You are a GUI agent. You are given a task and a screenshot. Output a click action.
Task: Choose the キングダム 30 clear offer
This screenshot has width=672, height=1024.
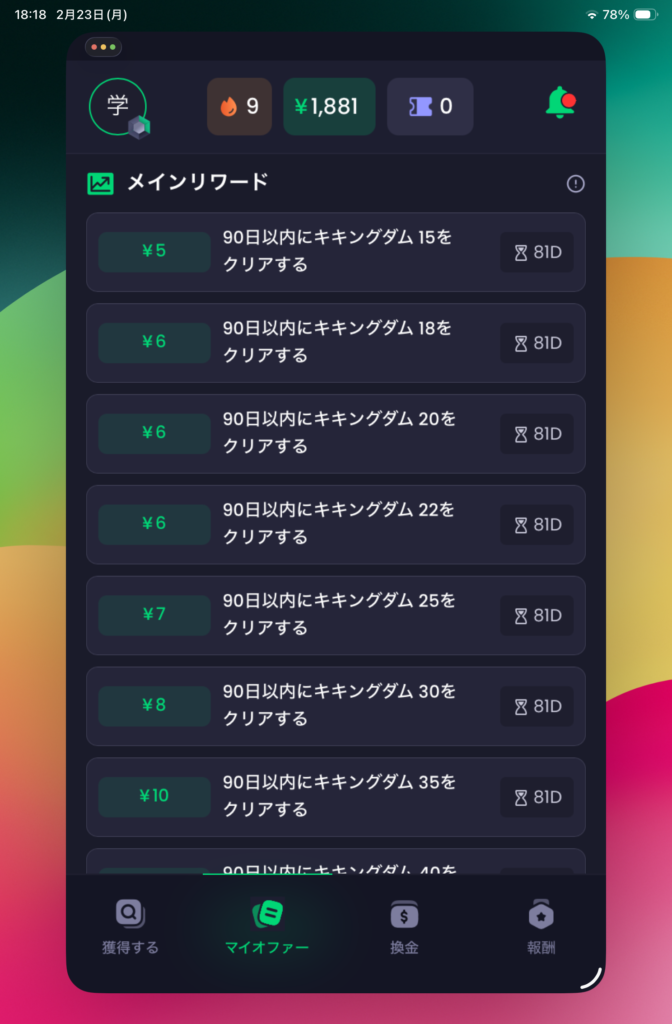[337, 706]
